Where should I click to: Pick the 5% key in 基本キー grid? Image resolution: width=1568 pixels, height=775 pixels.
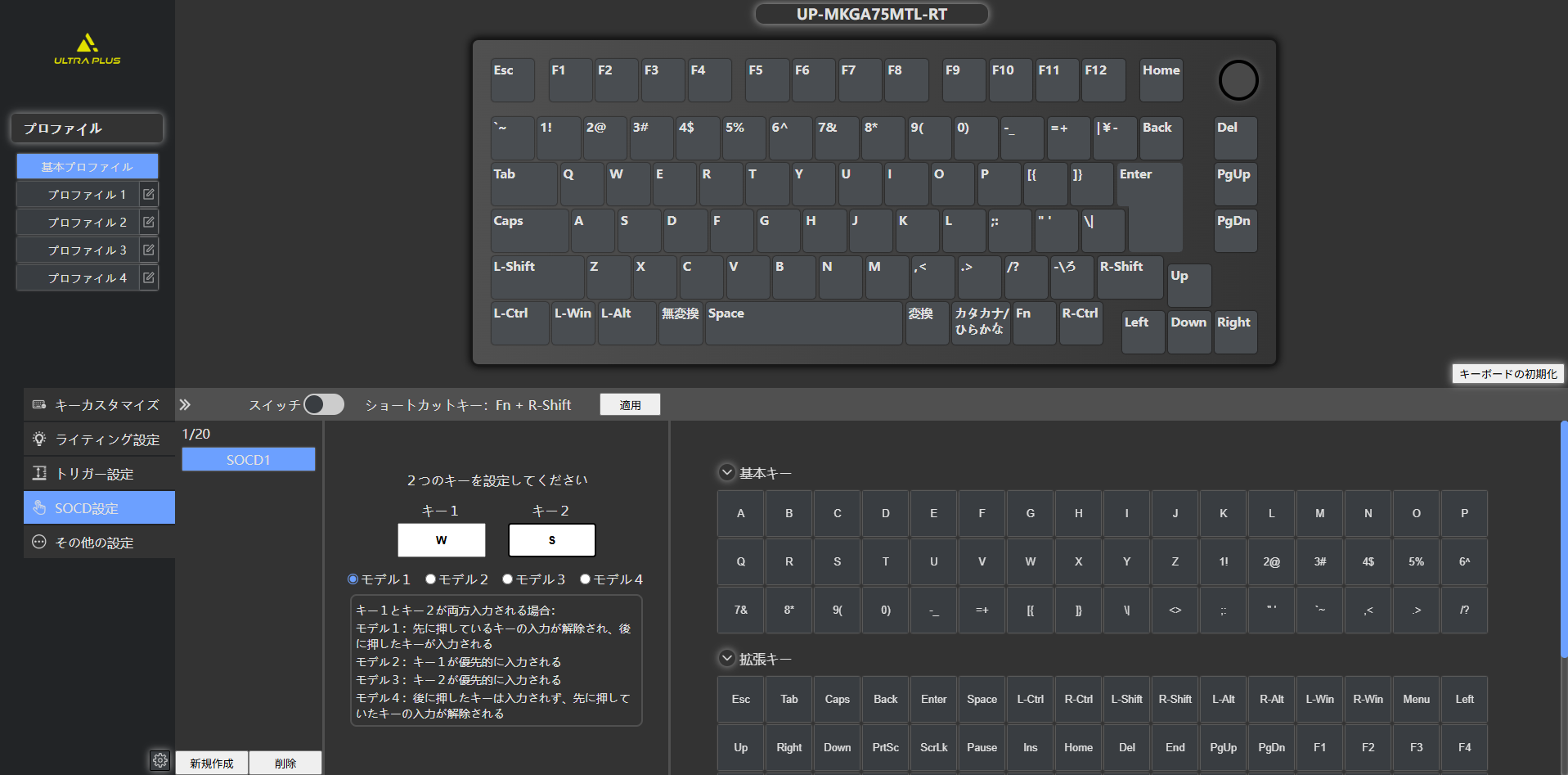click(x=1417, y=561)
